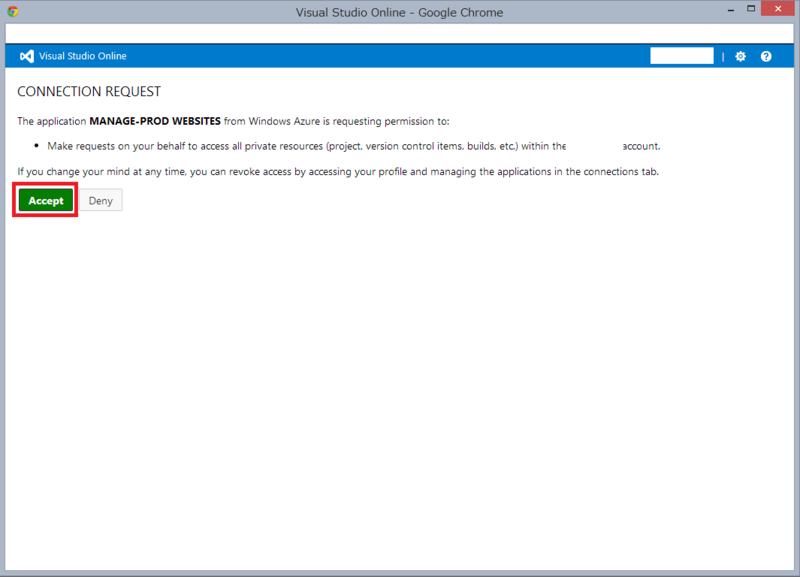Open the help question mark icon
800x577 pixels.
[x=766, y=57]
